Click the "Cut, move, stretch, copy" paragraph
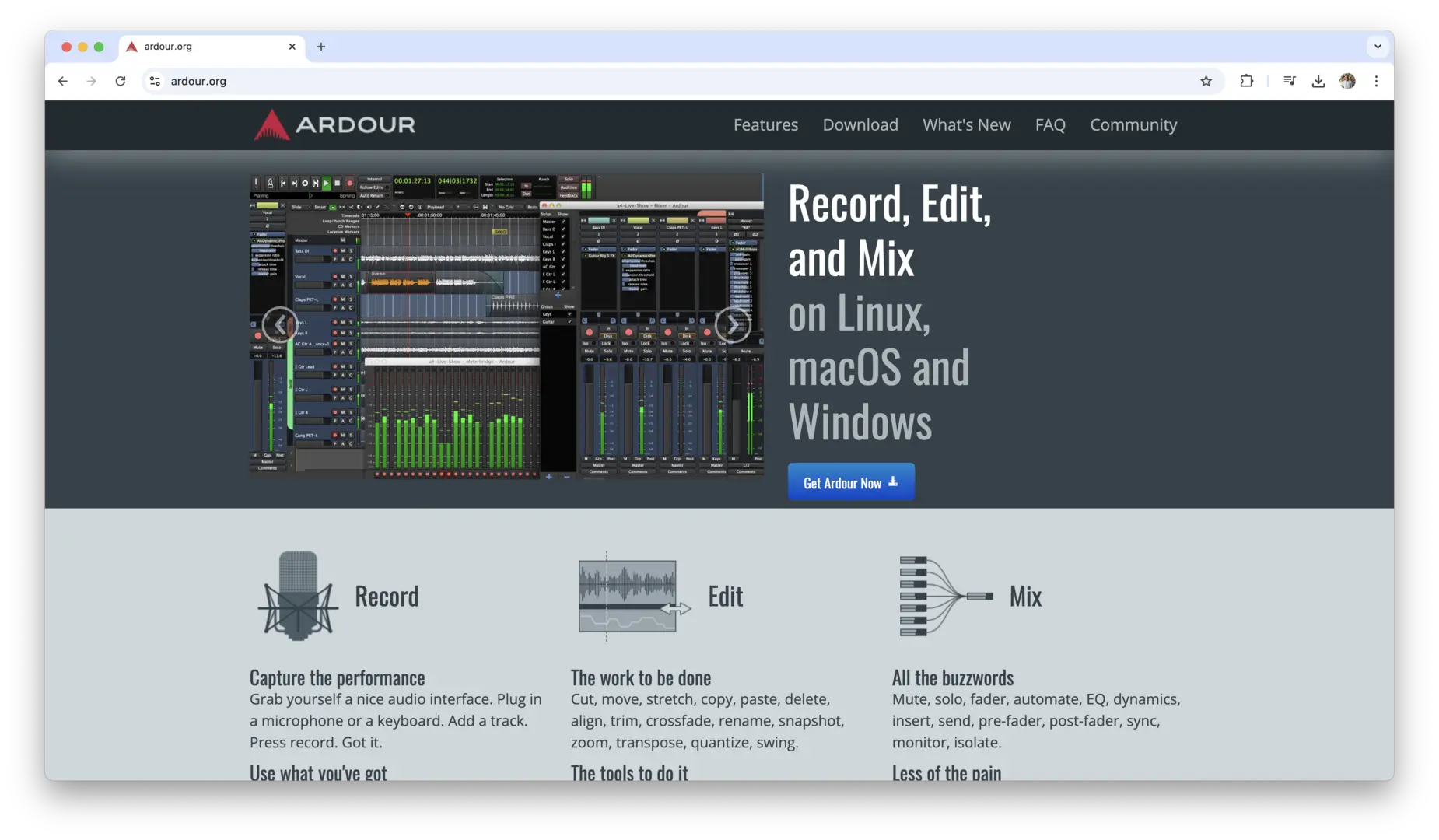The width and height of the screenshot is (1439, 840). pyautogui.click(x=707, y=721)
